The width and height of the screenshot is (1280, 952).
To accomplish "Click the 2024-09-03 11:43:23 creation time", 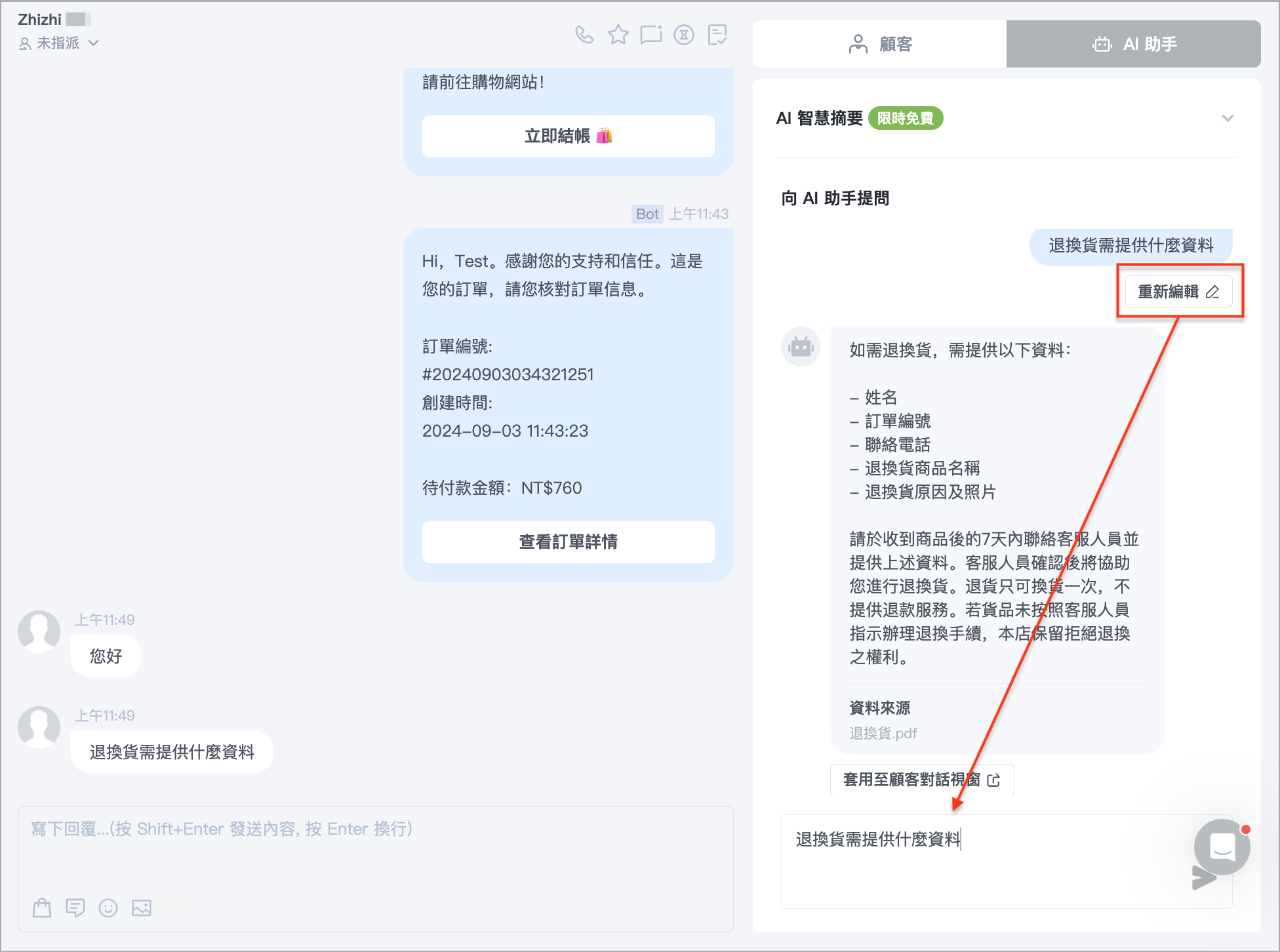I will tap(506, 431).
